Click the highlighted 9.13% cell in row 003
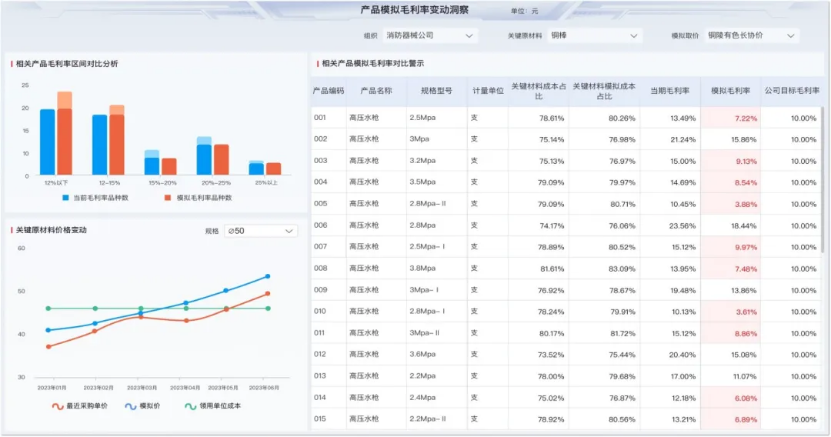Viewport: 831px width, 437px height. click(x=730, y=161)
